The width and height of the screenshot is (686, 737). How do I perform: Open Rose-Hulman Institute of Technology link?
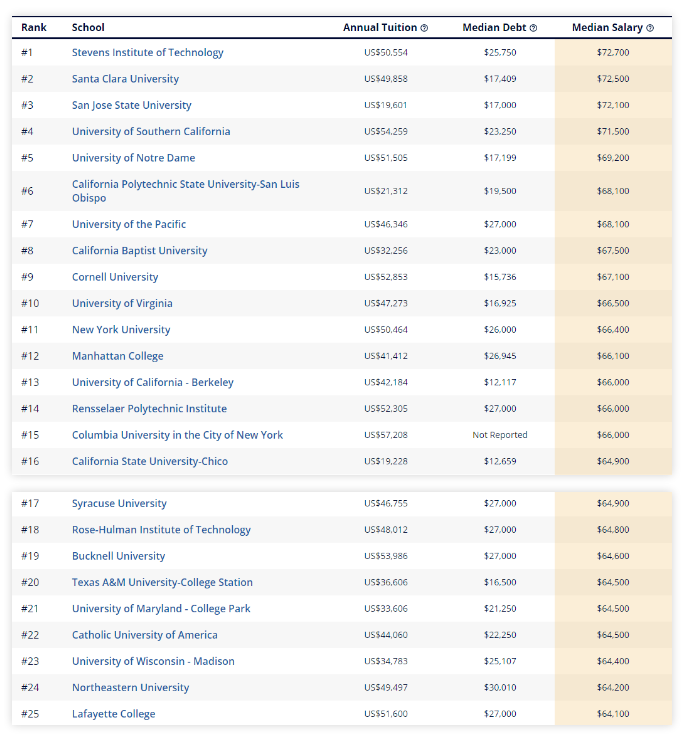coord(161,530)
